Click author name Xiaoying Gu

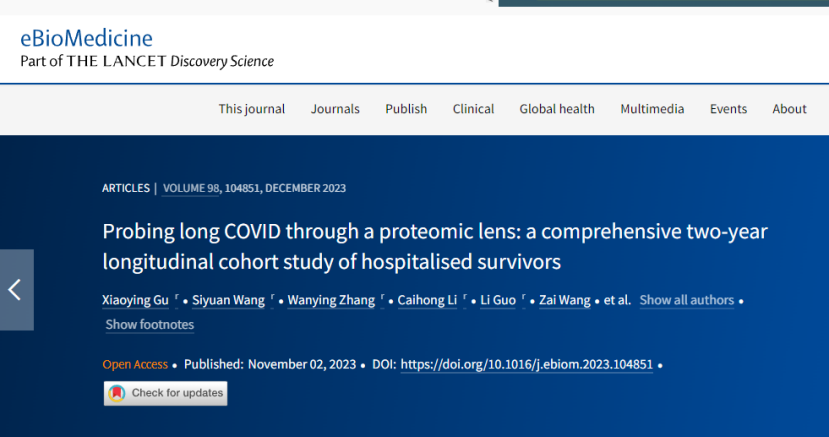(x=137, y=300)
